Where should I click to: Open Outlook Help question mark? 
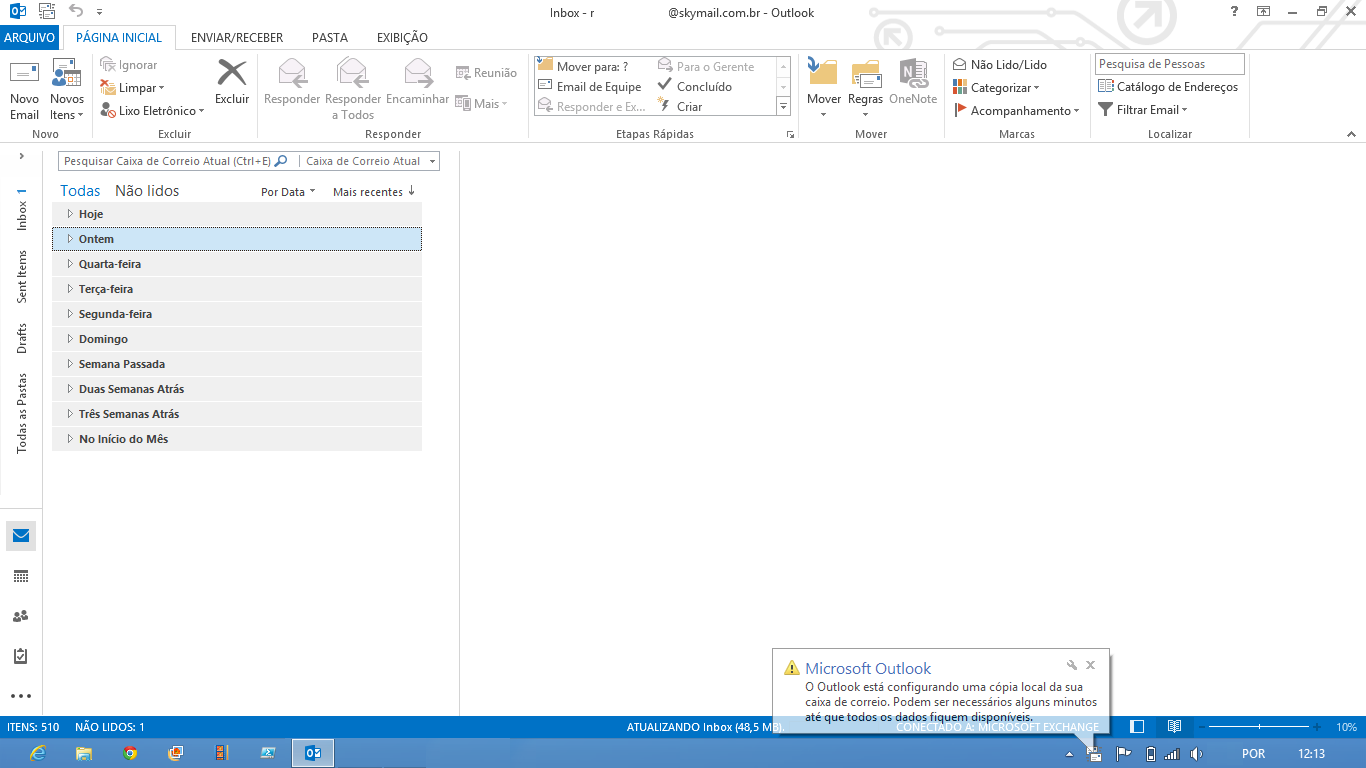(1235, 12)
